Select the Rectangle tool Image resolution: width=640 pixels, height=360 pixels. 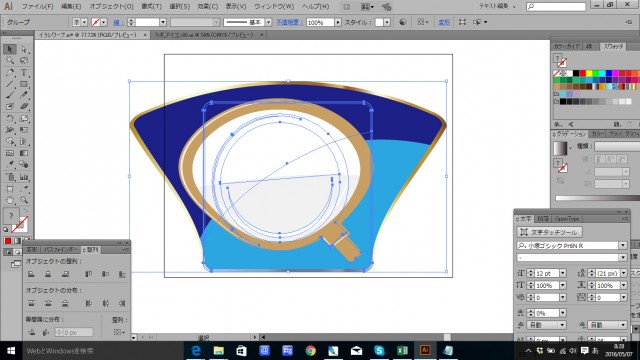point(24,84)
